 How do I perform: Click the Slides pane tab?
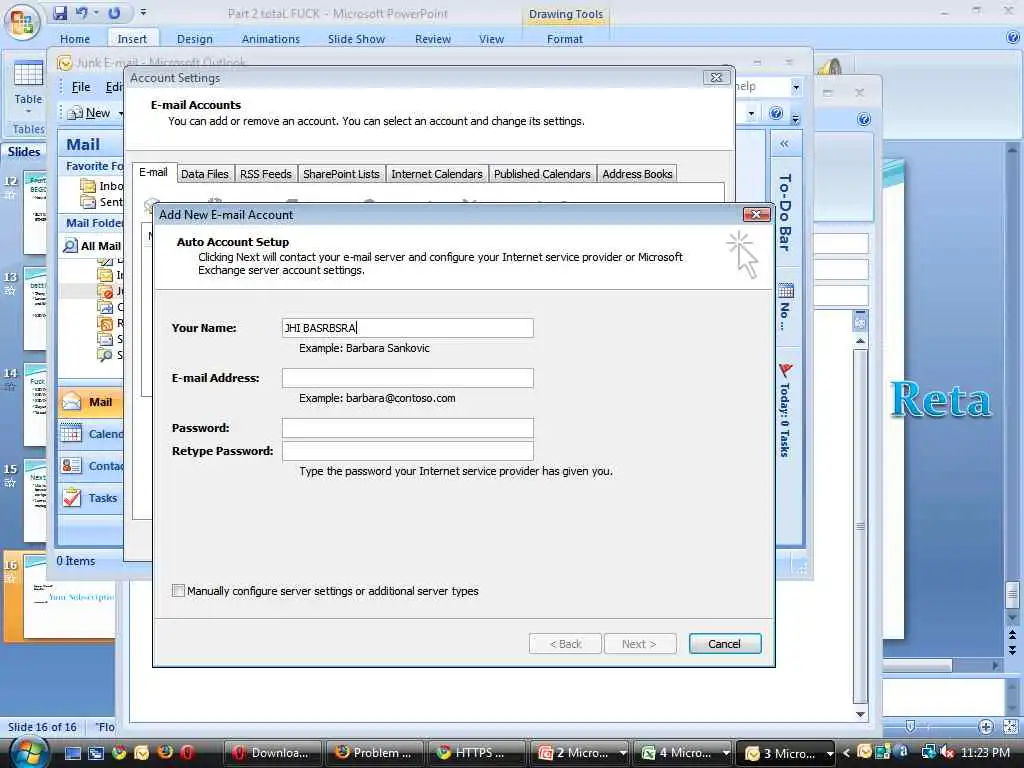point(24,152)
